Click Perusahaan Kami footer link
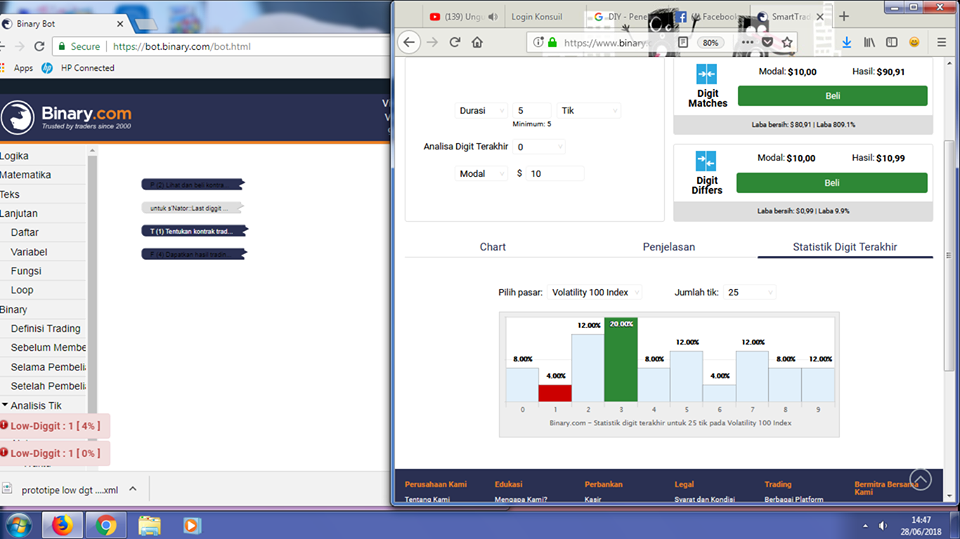This screenshot has width=960, height=539. [435, 484]
